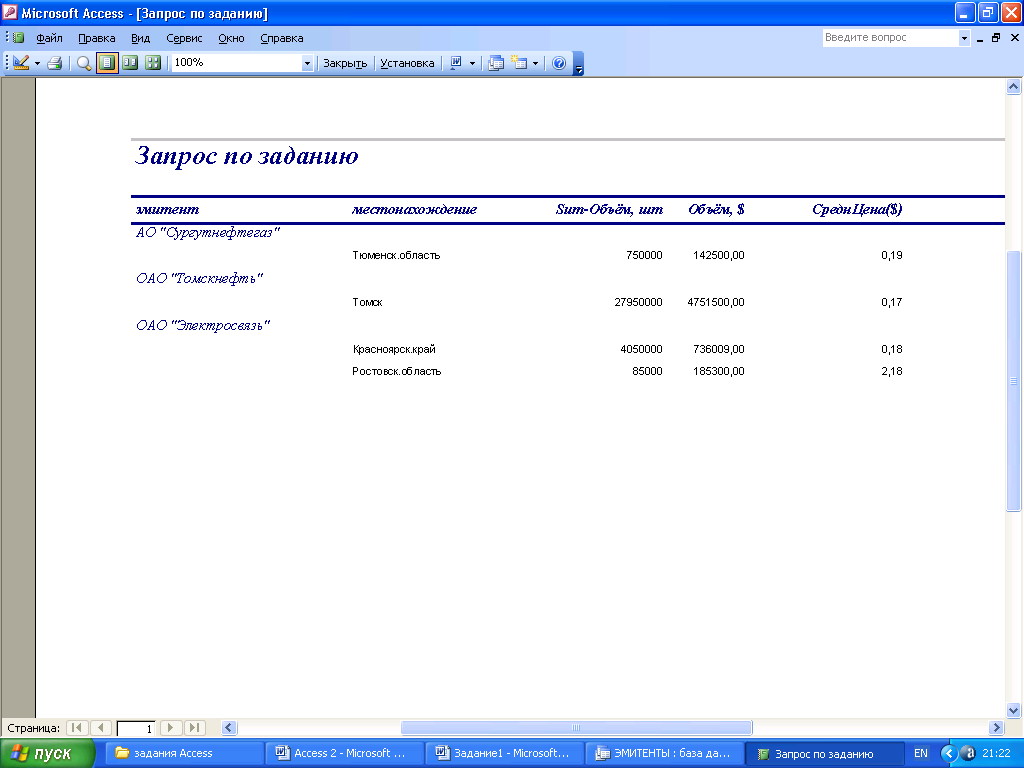Click emitter ОАО "Томскнефть"
This screenshot has width=1024, height=768.
[x=199, y=279]
